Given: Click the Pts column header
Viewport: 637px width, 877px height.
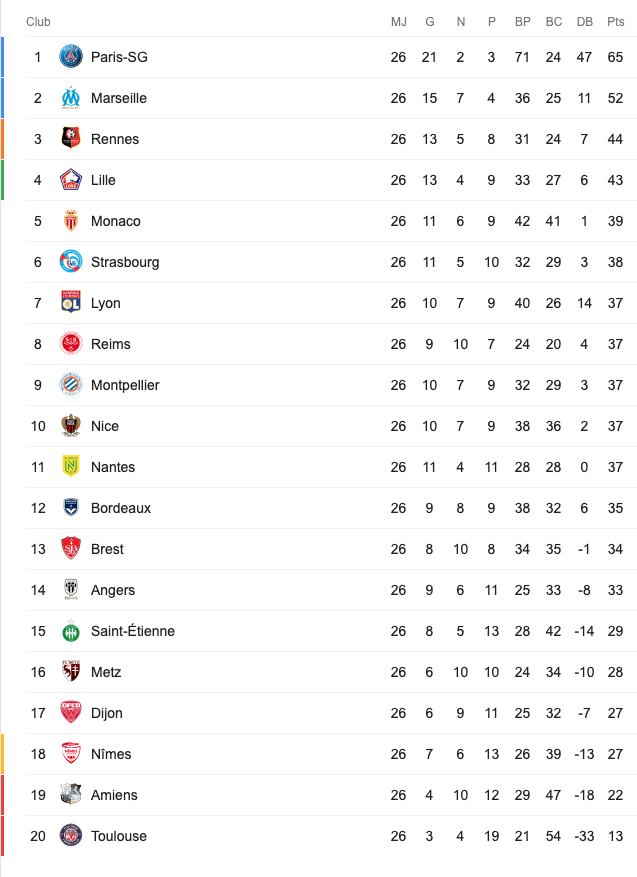Looking at the screenshot, I should [615, 22].
